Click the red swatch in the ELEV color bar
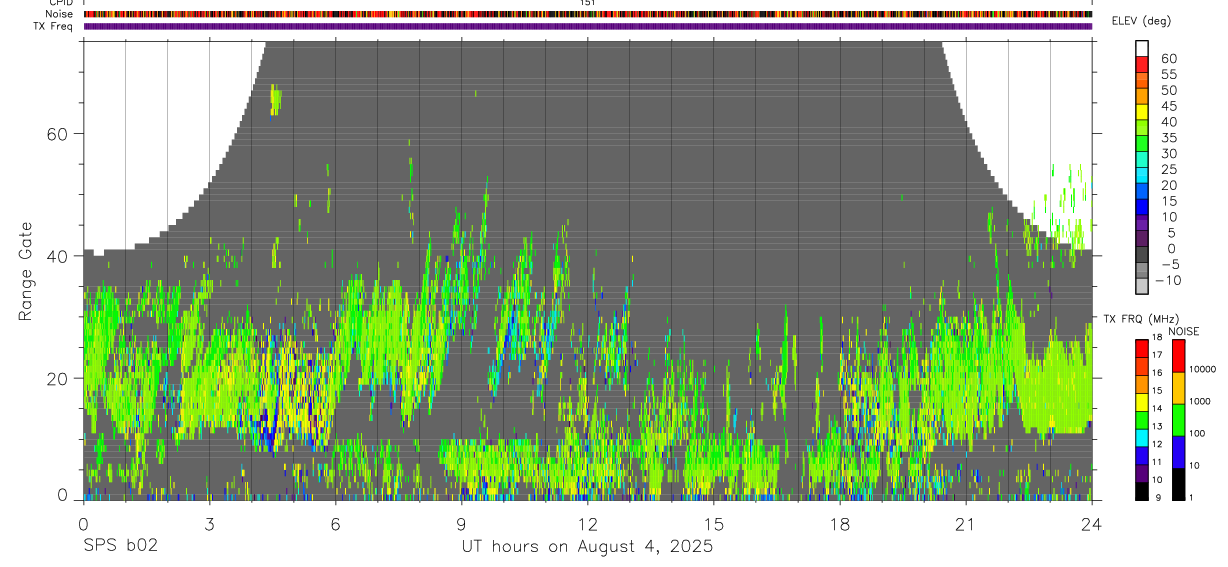 (1142, 64)
